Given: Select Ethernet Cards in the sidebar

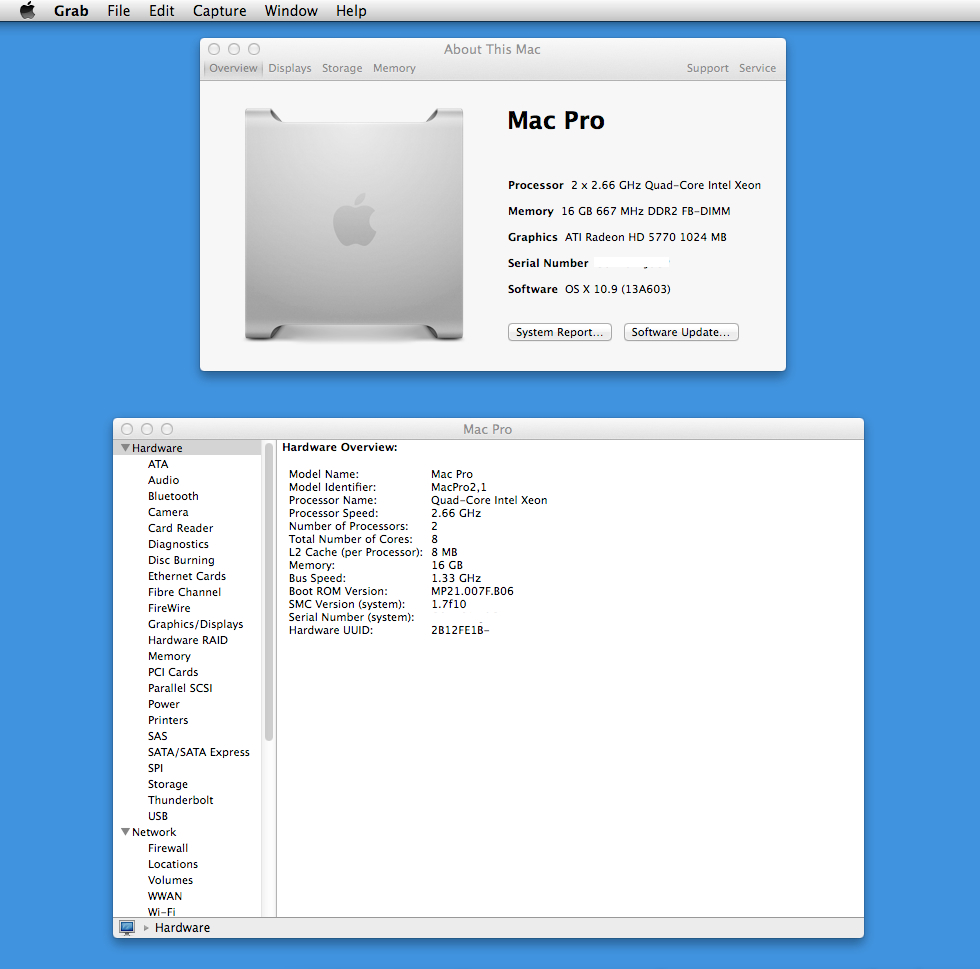Looking at the screenshot, I should point(187,576).
